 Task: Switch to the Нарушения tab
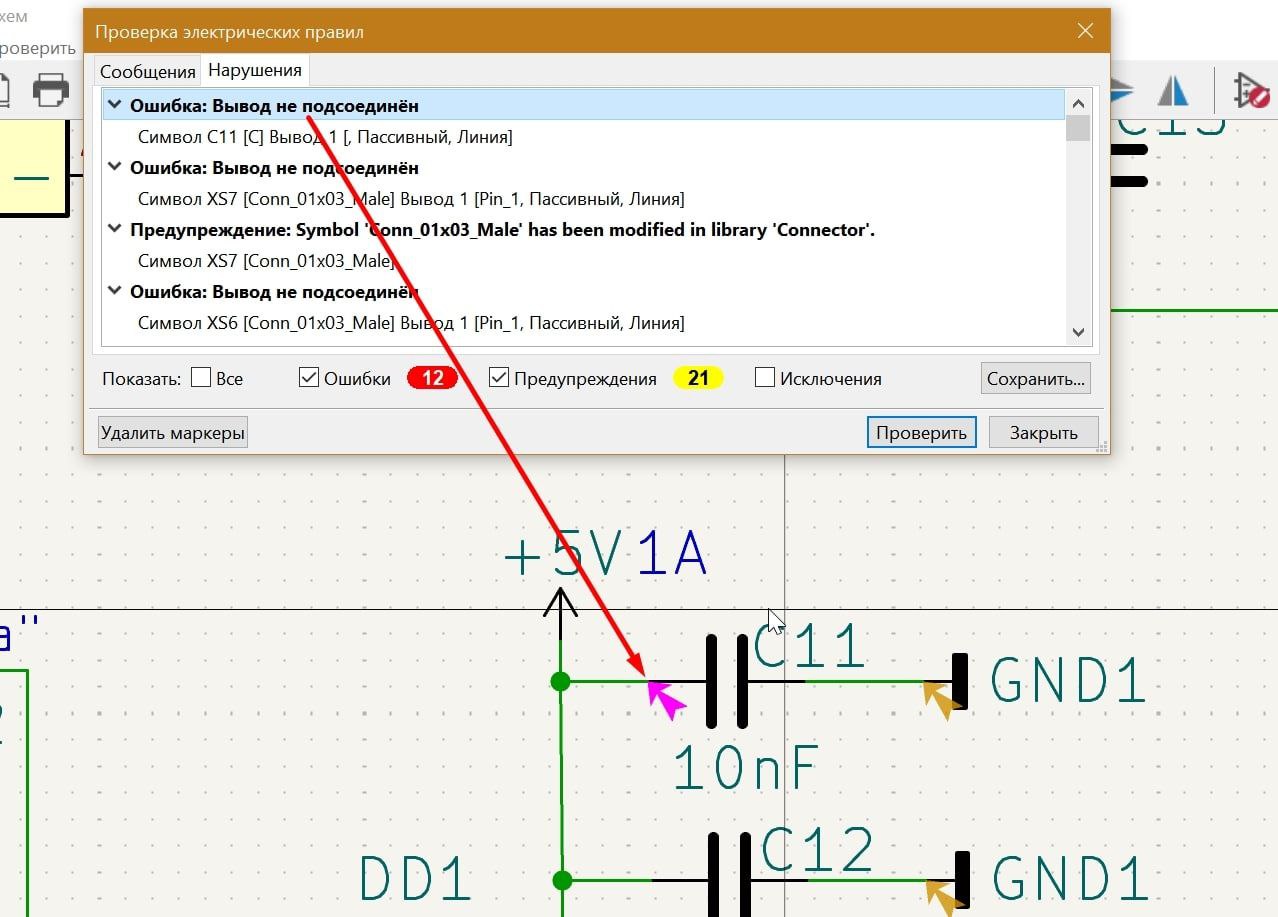(255, 70)
